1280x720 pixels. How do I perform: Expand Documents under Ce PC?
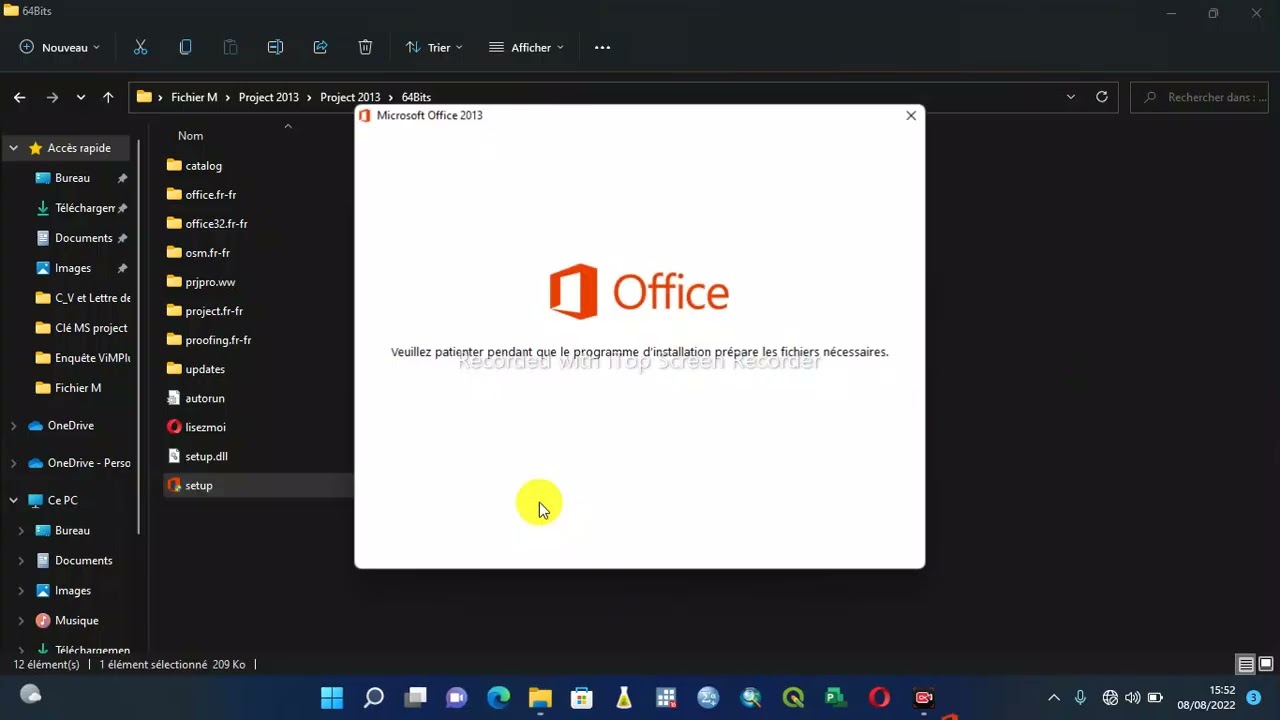coord(22,561)
